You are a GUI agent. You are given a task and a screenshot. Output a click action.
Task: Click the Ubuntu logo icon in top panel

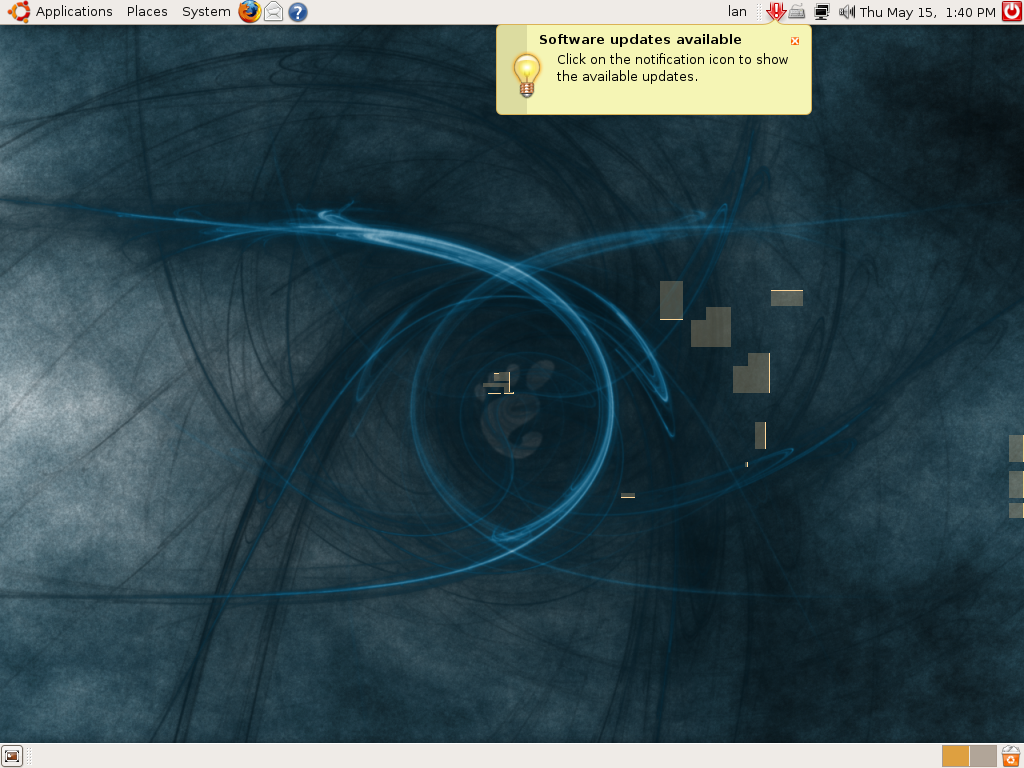(18, 12)
